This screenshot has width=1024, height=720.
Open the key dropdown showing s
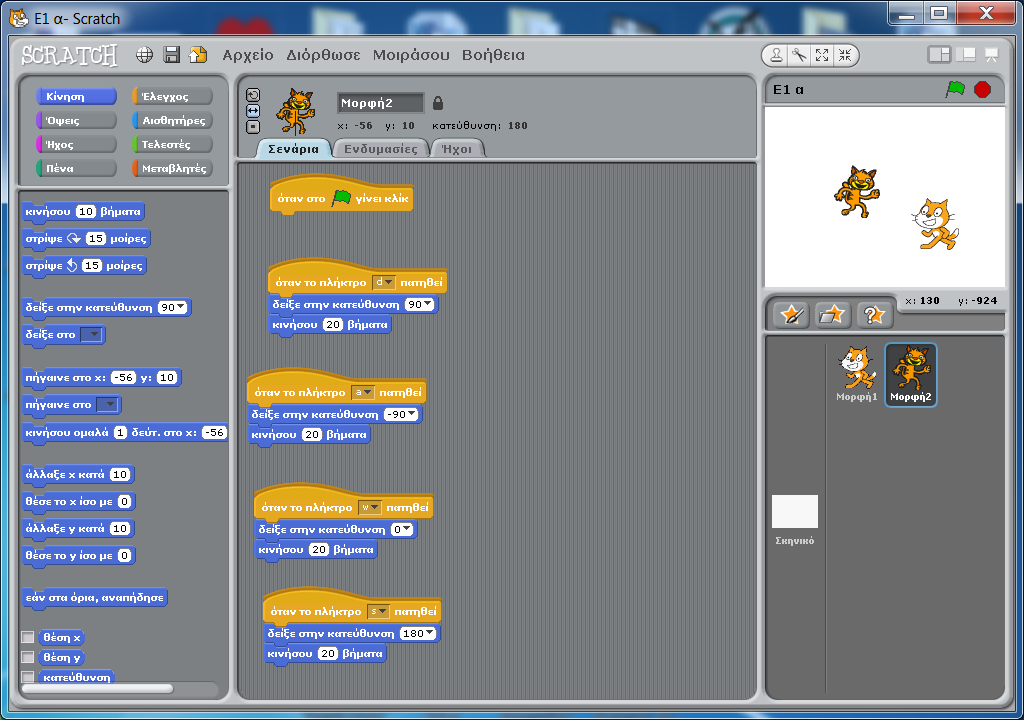(x=378, y=612)
